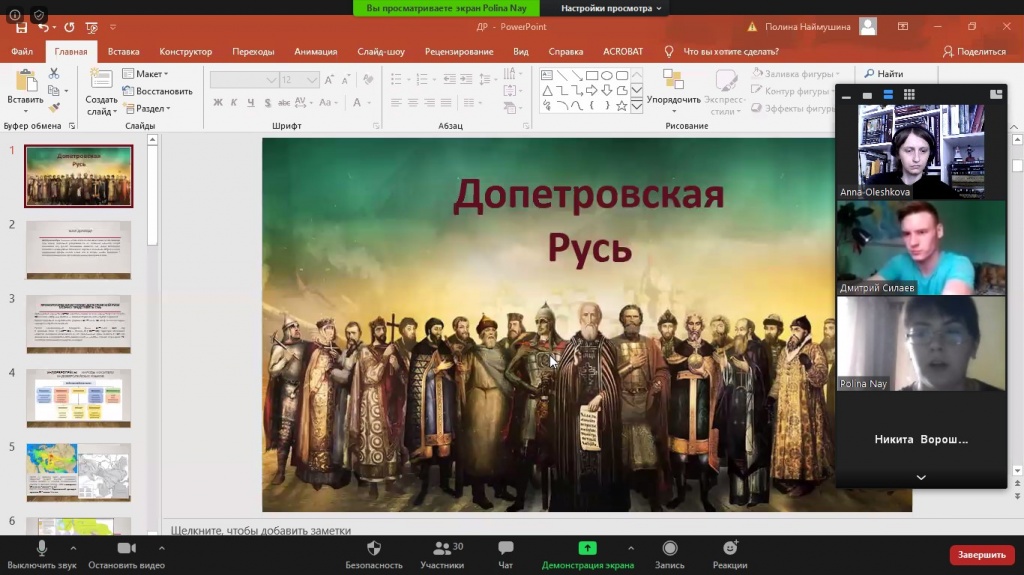Start recording with the Запись icon
Image resolution: width=1024 pixels, height=575 pixels.
[x=670, y=549]
